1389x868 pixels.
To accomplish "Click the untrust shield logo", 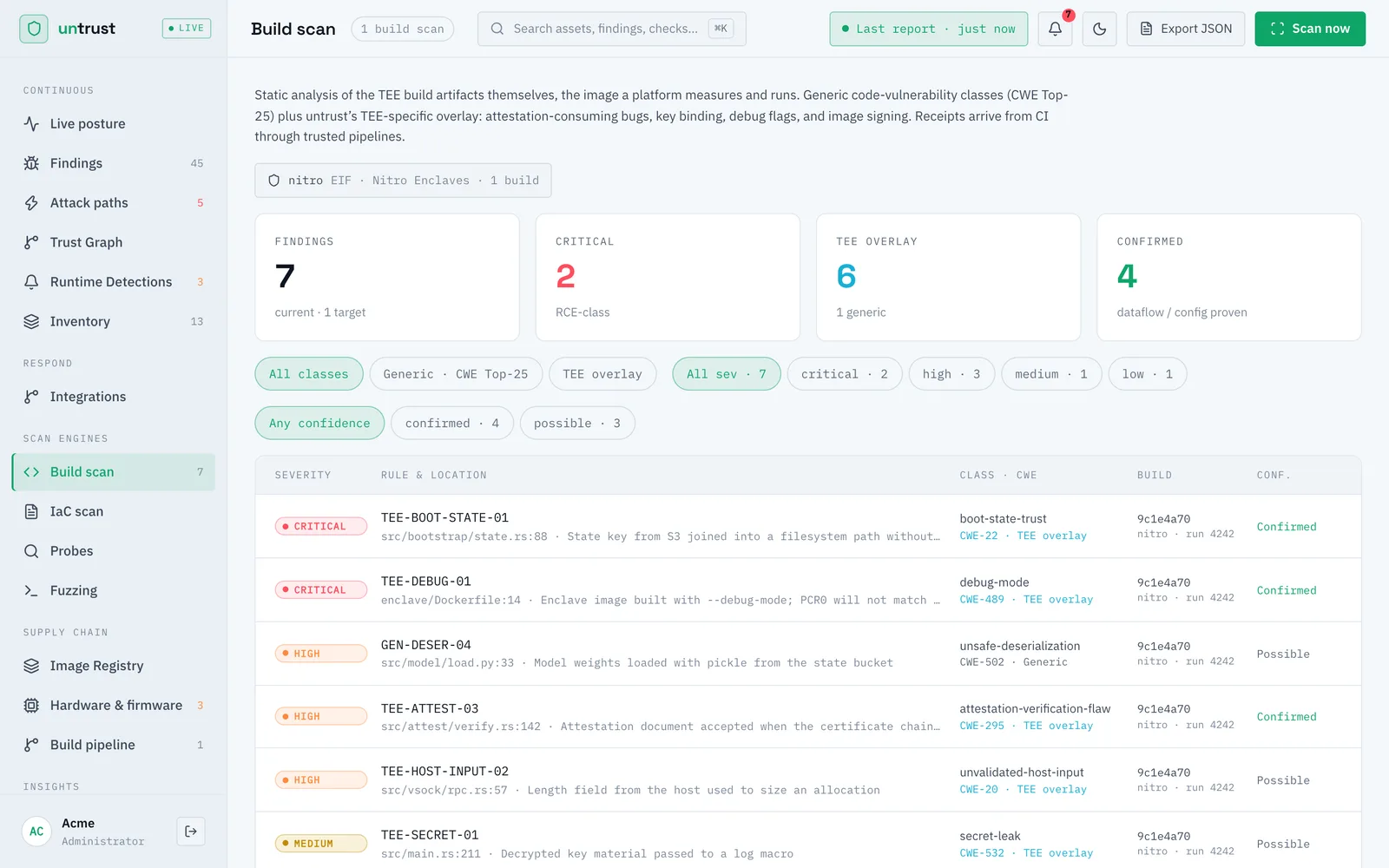I will [34, 29].
